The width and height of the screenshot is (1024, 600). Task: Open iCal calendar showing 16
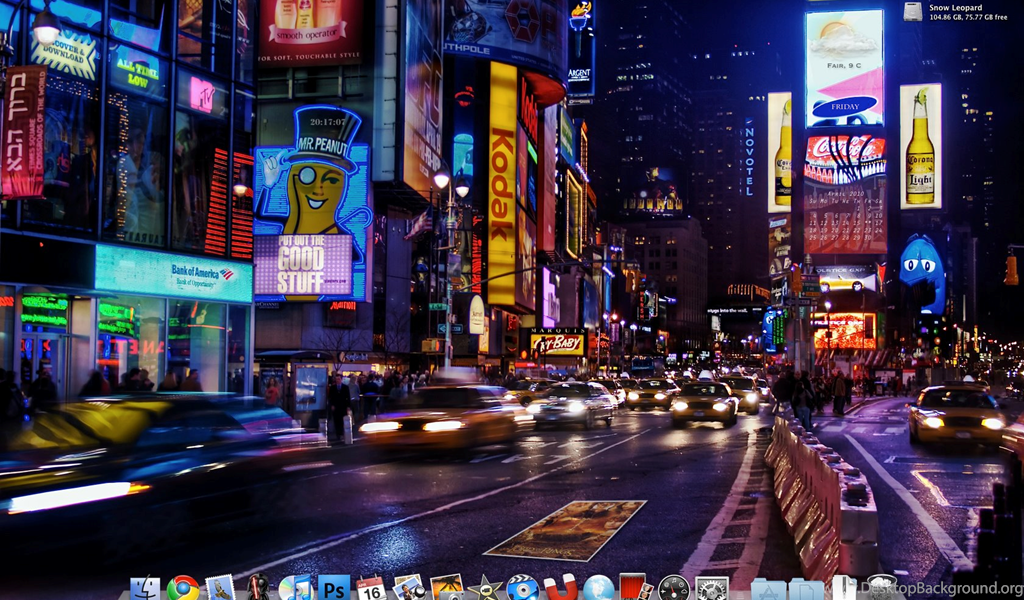371,588
